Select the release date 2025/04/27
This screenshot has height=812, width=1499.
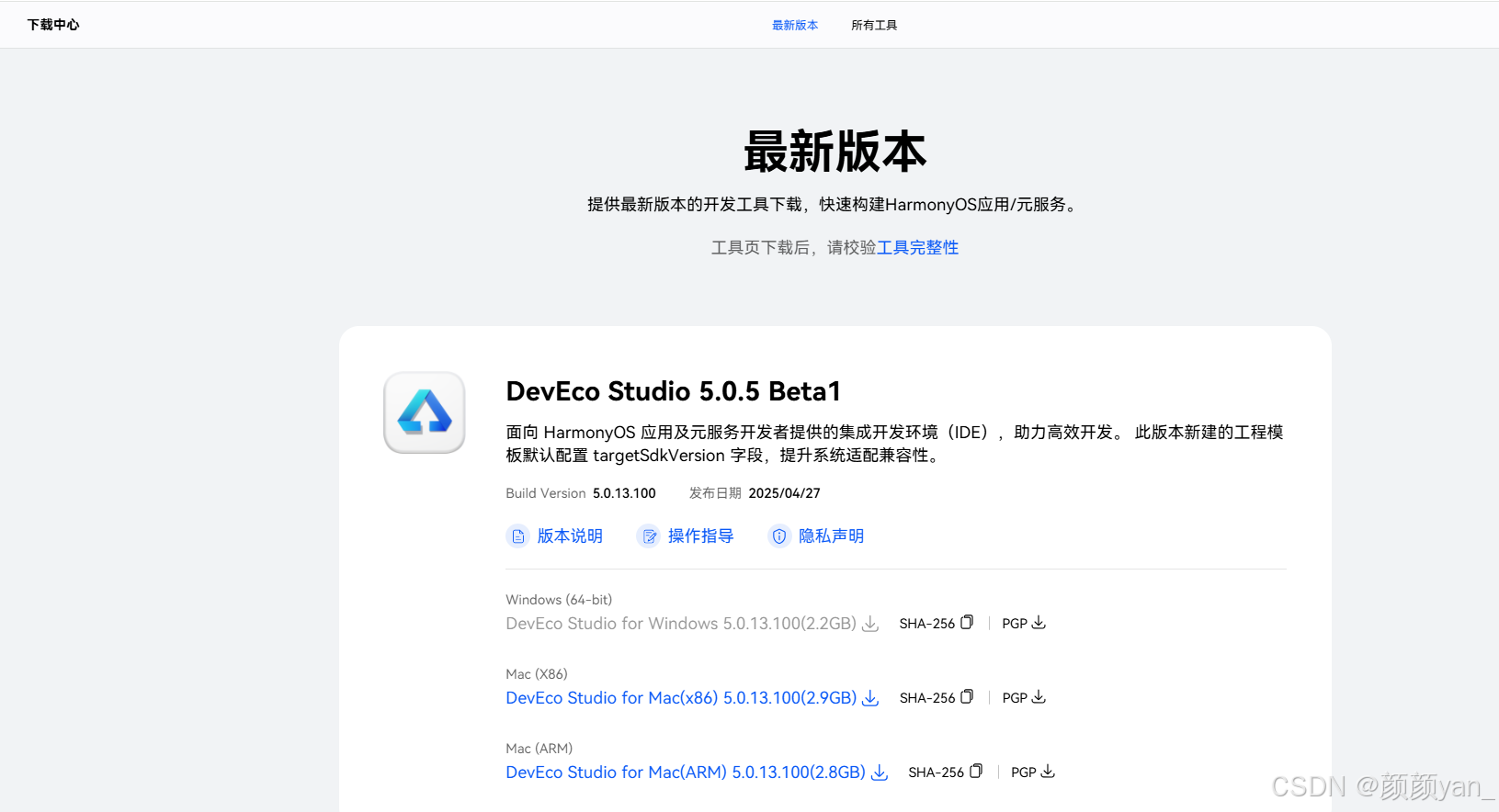[x=785, y=493]
